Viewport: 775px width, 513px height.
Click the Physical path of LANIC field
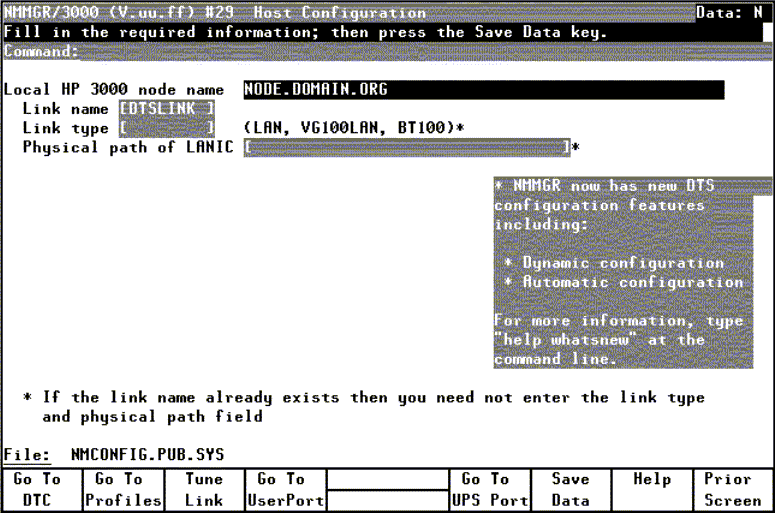coord(407,147)
